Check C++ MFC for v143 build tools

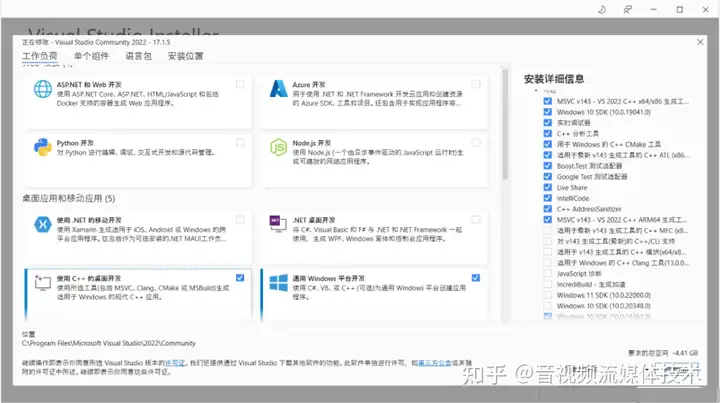point(547,230)
